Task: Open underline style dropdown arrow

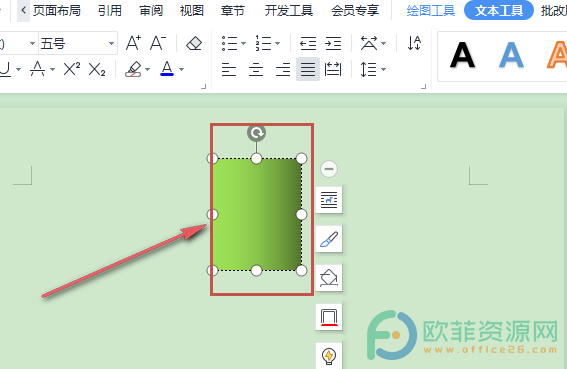Action: [18, 69]
